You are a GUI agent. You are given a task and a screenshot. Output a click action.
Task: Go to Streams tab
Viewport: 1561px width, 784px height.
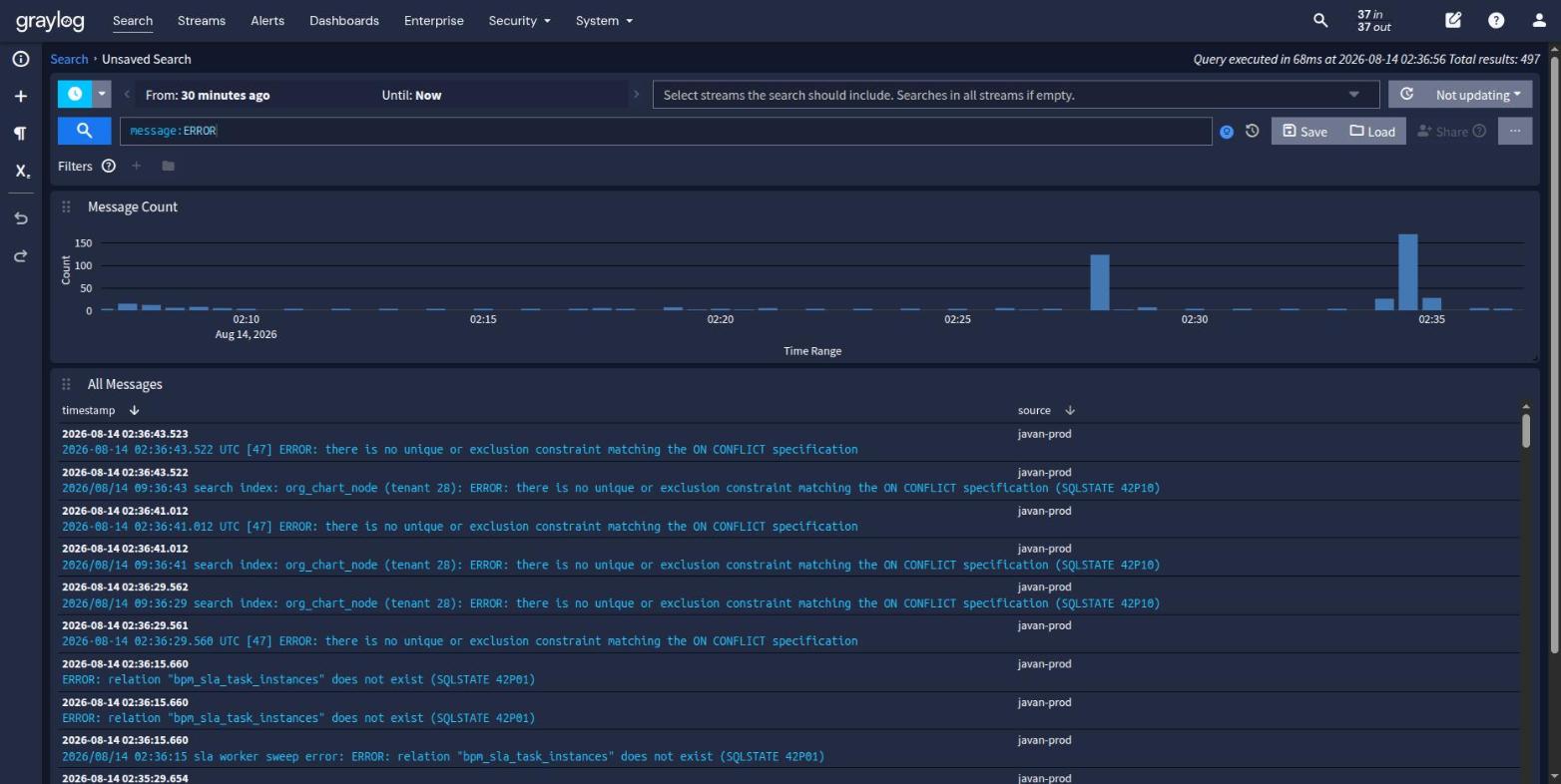click(x=202, y=21)
